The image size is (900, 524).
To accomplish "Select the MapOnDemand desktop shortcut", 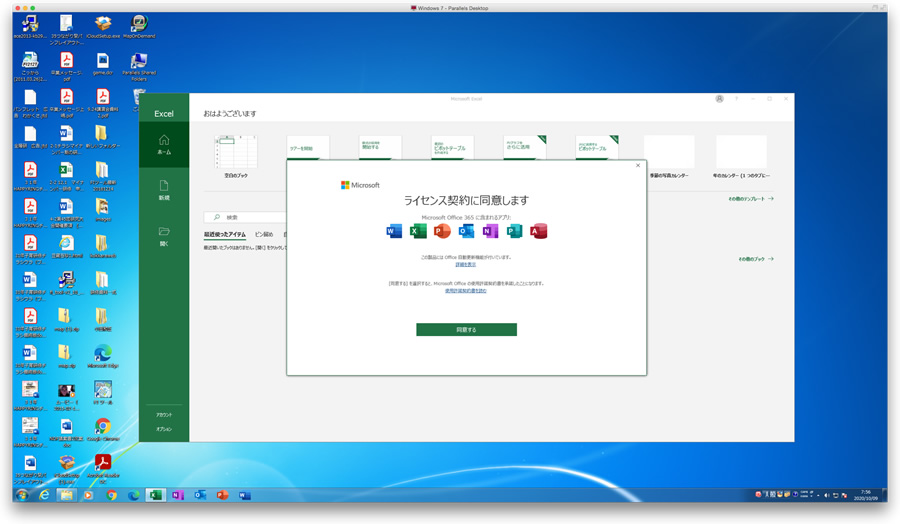I will point(139,26).
